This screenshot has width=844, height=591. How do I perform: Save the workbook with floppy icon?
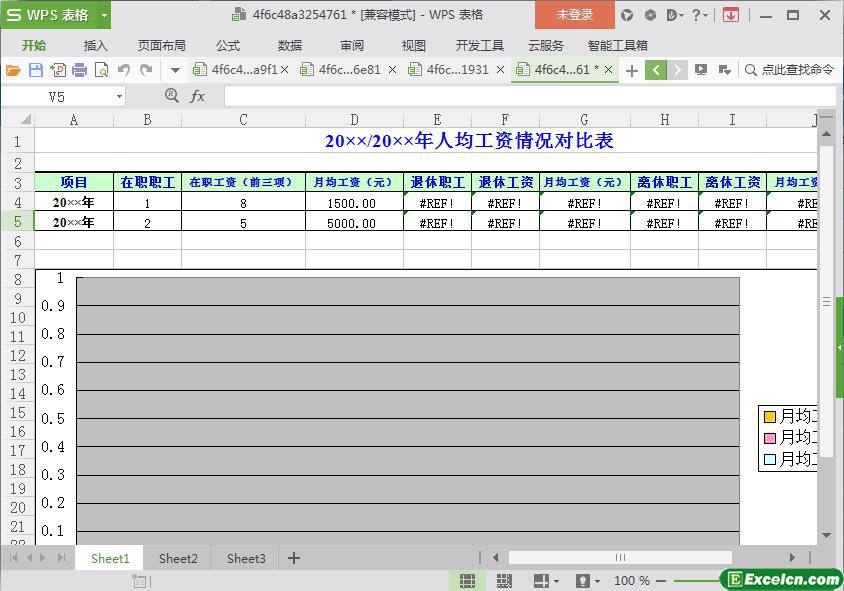36,70
